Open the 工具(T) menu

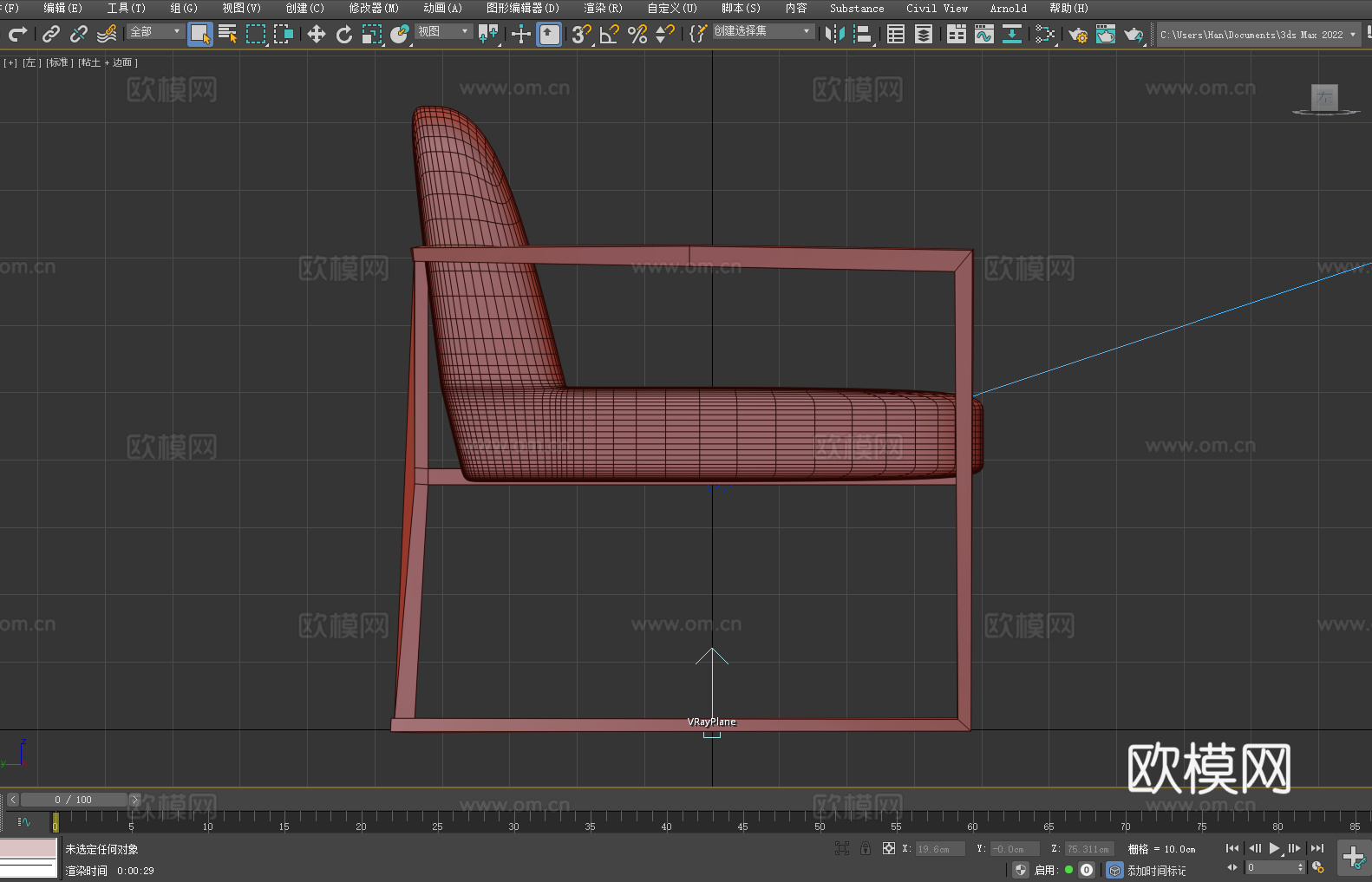click(127, 8)
